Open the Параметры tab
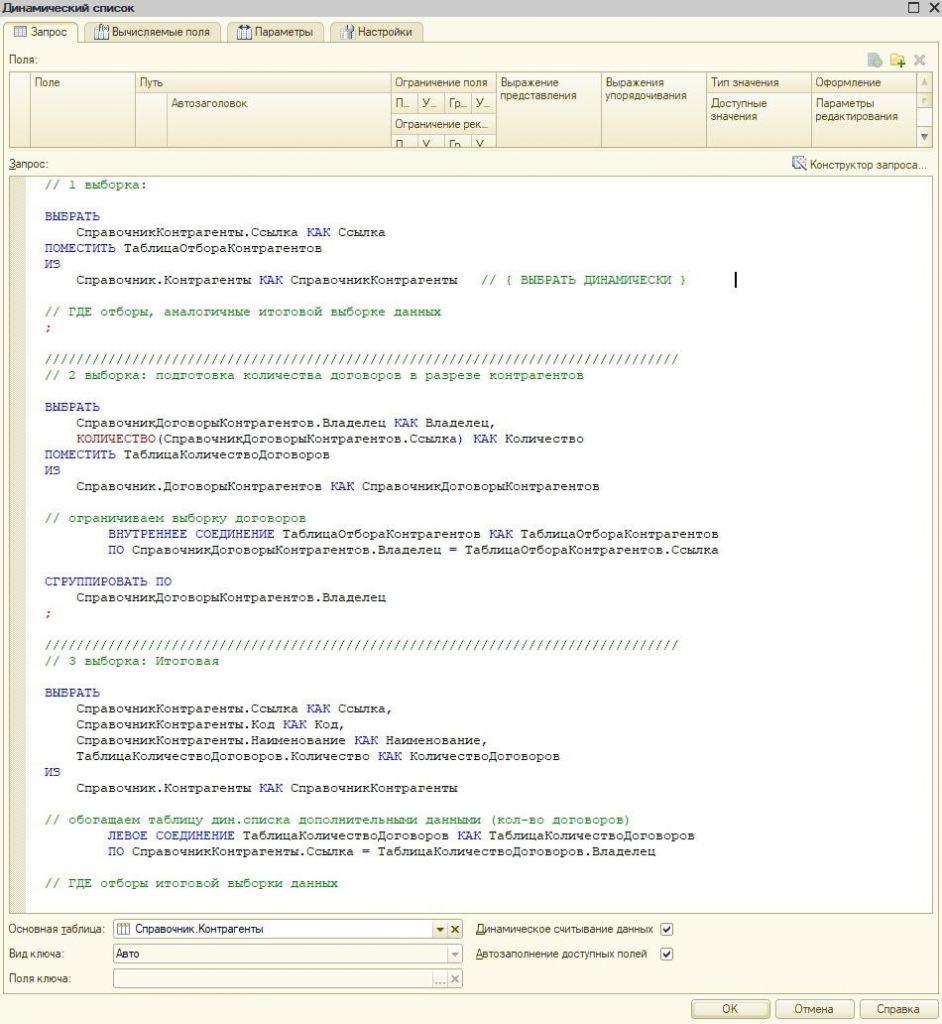942x1024 pixels. pyautogui.click(x=275, y=32)
